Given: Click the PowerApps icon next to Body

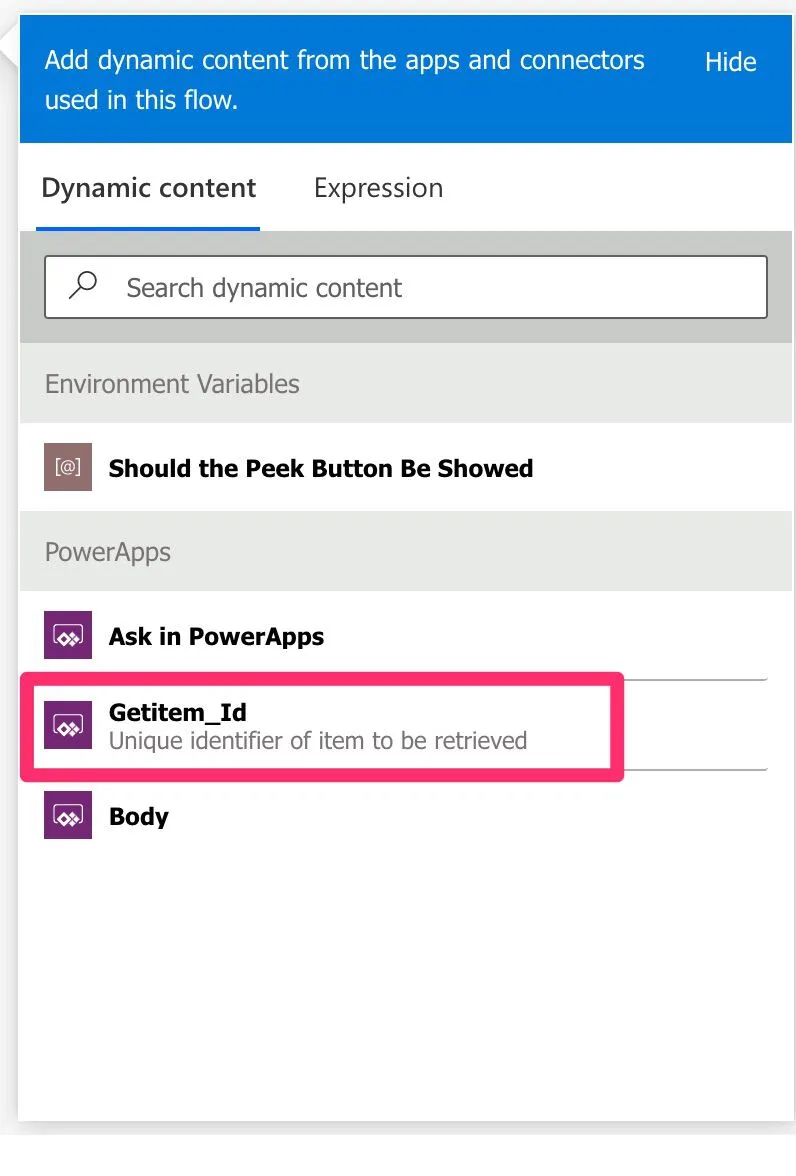Looking at the screenshot, I should (68, 815).
